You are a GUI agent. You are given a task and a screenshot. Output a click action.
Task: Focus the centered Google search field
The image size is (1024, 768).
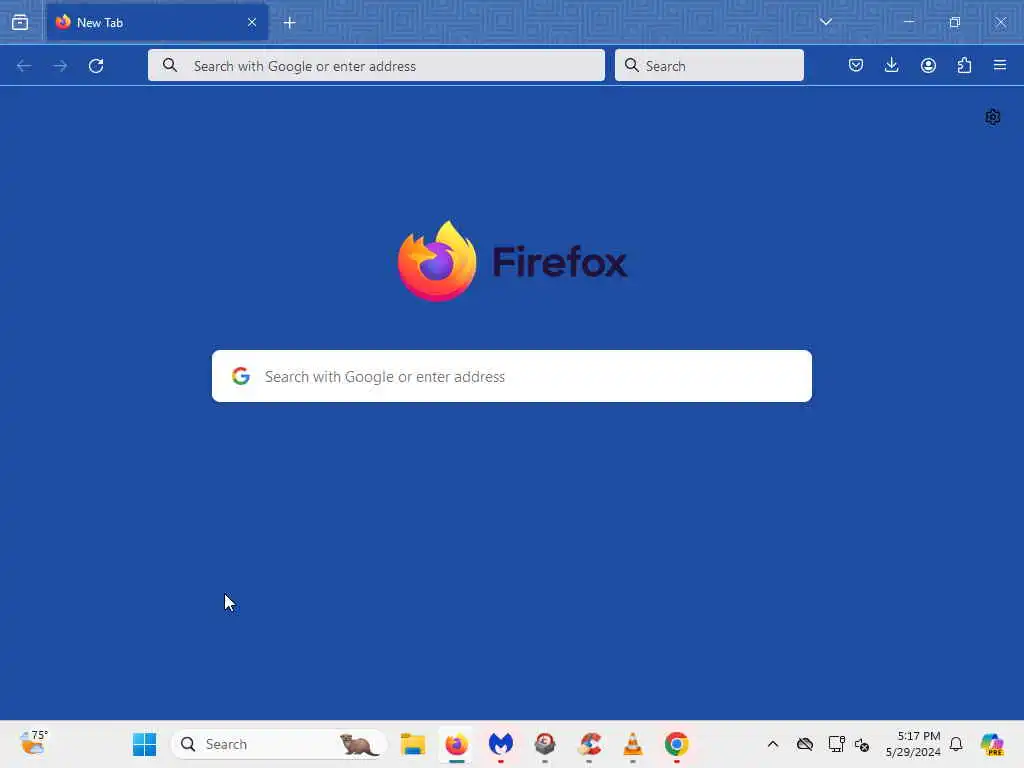click(512, 376)
